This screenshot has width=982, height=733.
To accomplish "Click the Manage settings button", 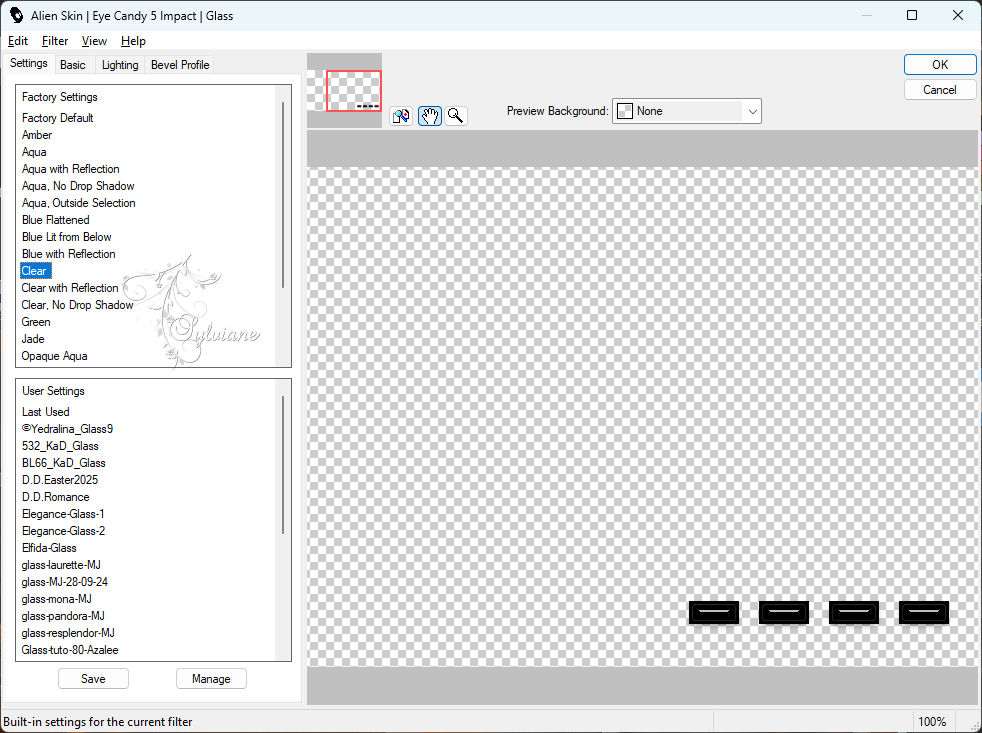I will coord(211,678).
